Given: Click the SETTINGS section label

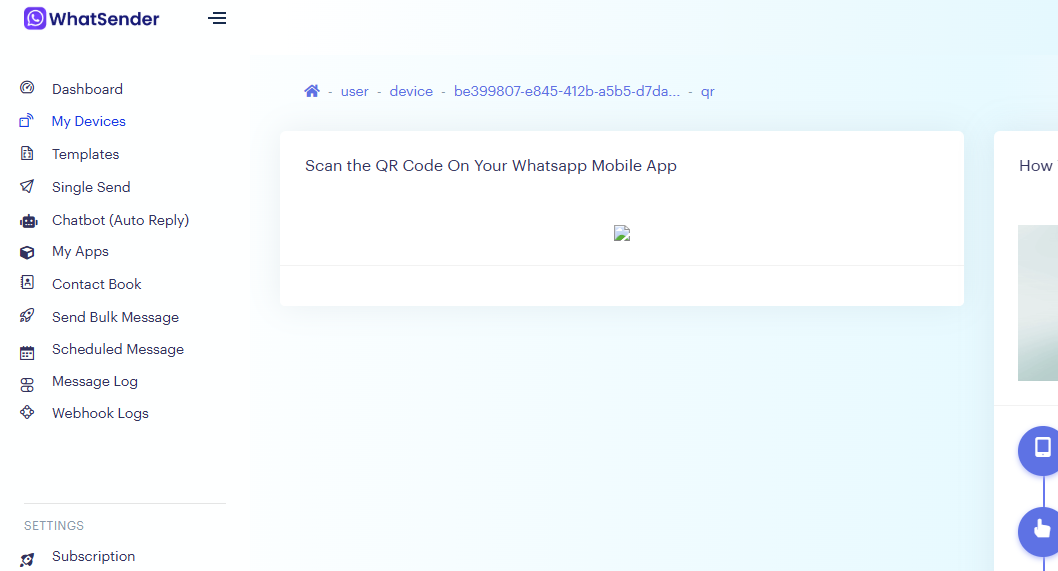Looking at the screenshot, I should pyautogui.click(x=54, y=526).
